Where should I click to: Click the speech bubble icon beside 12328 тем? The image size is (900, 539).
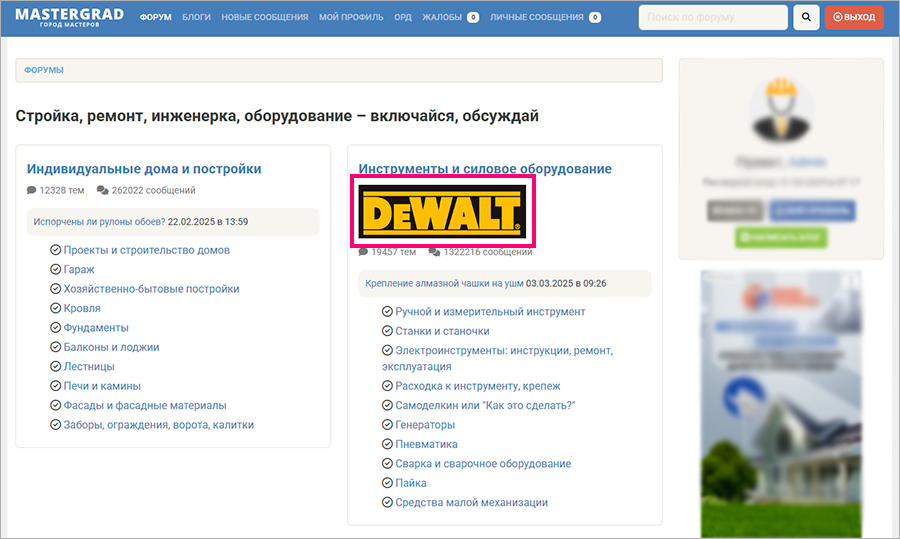point(32,190)
